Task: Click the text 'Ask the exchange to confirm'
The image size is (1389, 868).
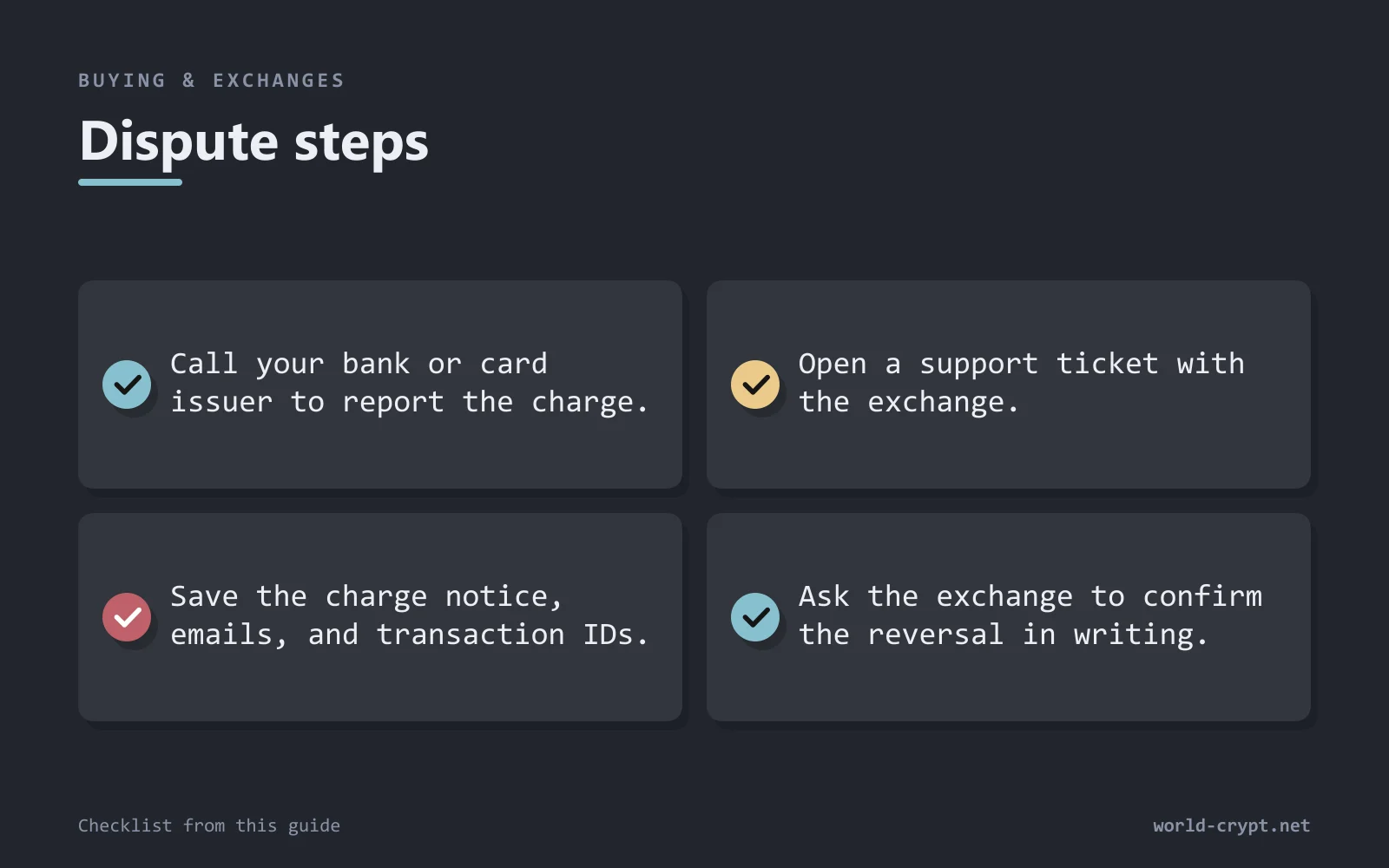Action: click(1030, 596)
